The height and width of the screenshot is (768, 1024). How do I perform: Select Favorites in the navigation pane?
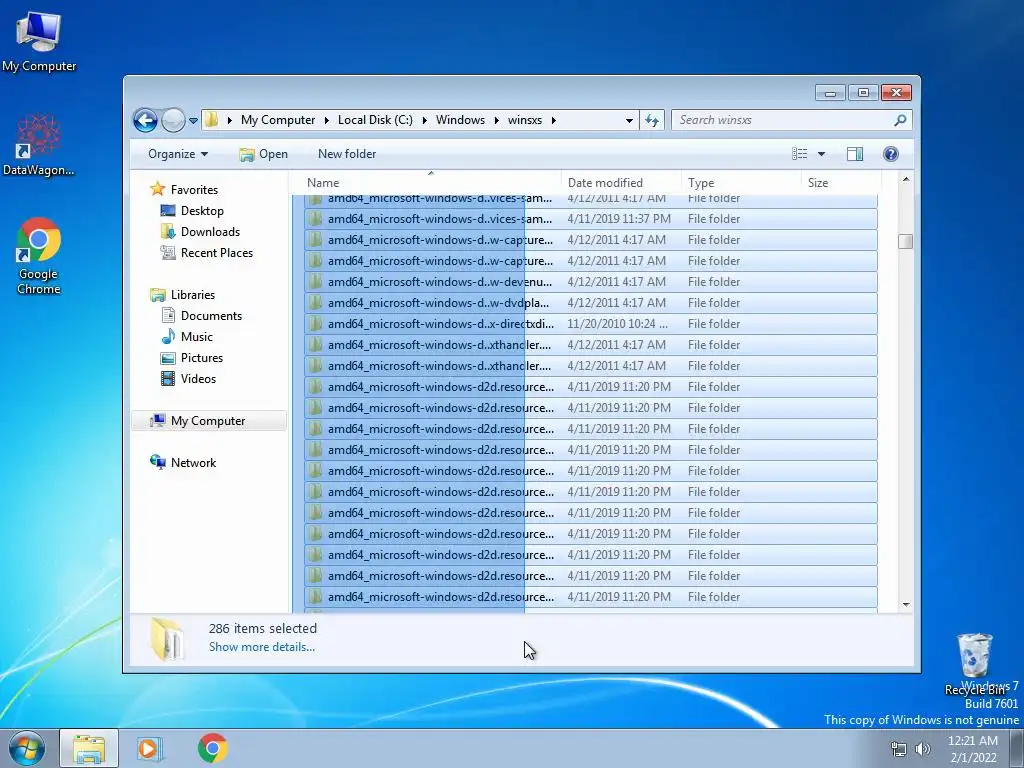pyautogui.click(x=194, y=190)
